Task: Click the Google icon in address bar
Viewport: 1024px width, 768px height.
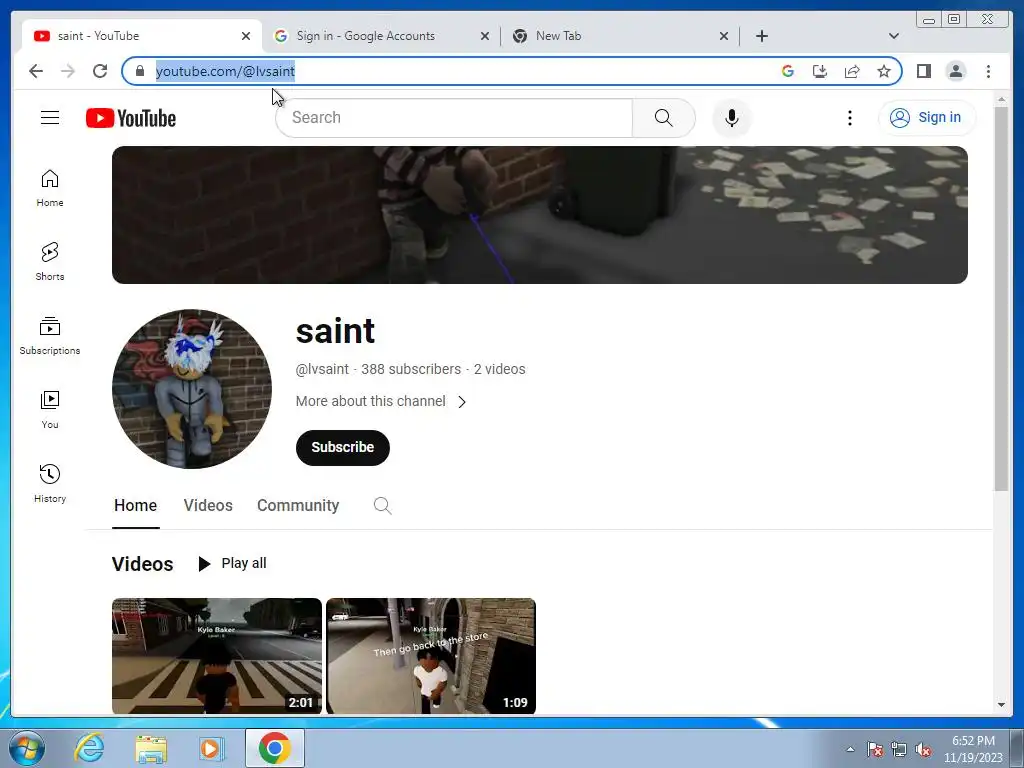Action: pos(788,71)
